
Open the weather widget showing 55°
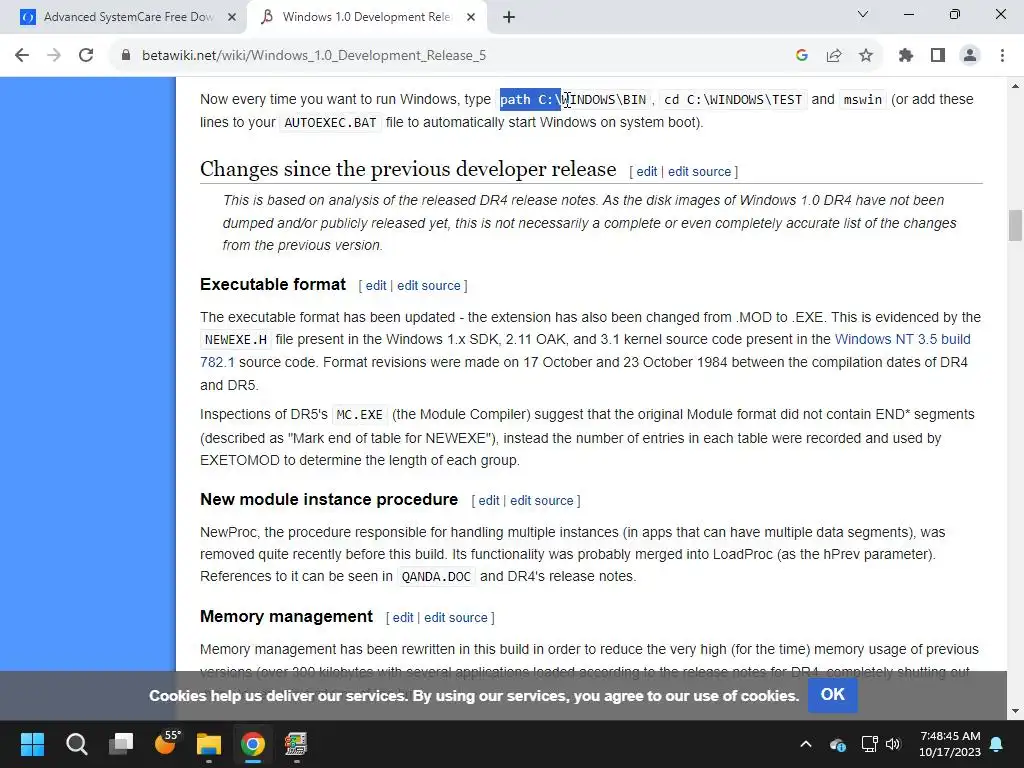167,743
